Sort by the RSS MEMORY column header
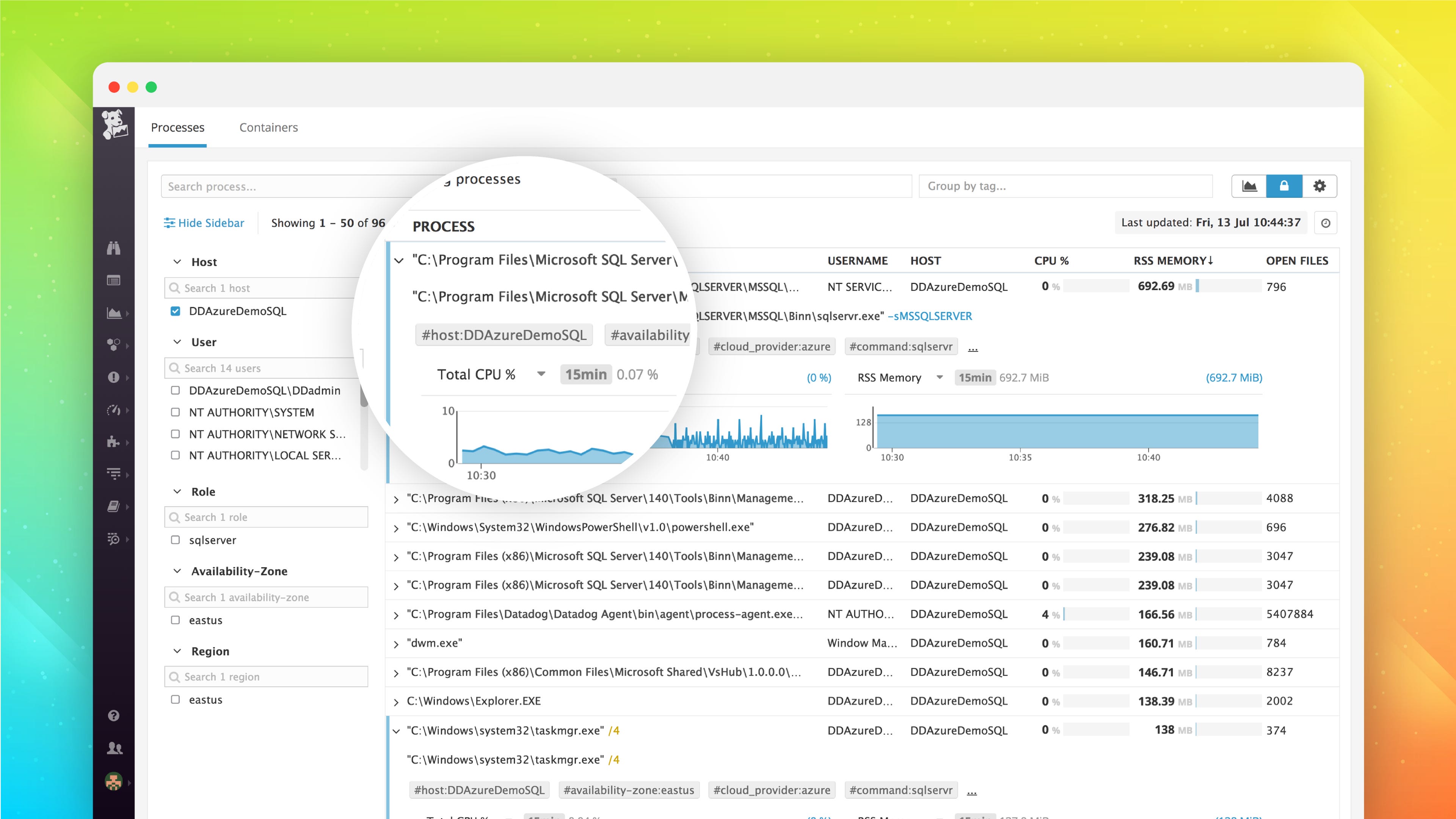The image size is (1456, 819). point(1174,261)
